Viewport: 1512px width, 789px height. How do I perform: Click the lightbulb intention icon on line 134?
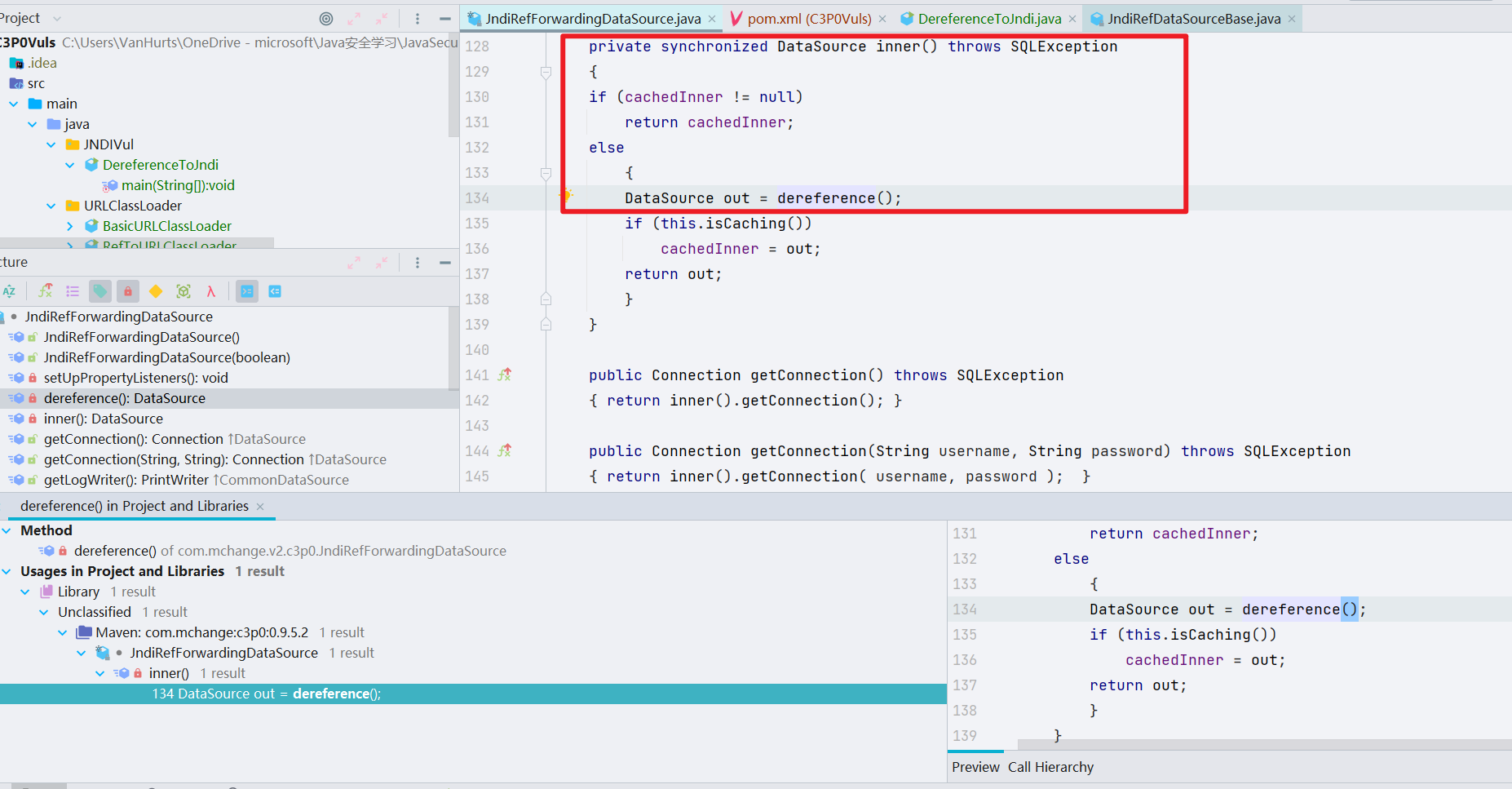tap(566, 196)
